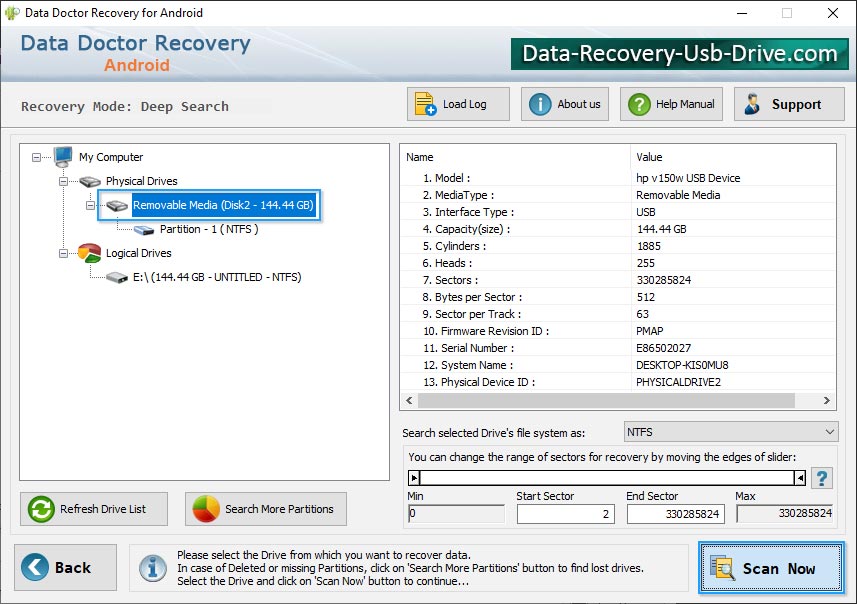857x604 pixels.
Task: Click the Physical Drives disk icon
Action: 90,181
